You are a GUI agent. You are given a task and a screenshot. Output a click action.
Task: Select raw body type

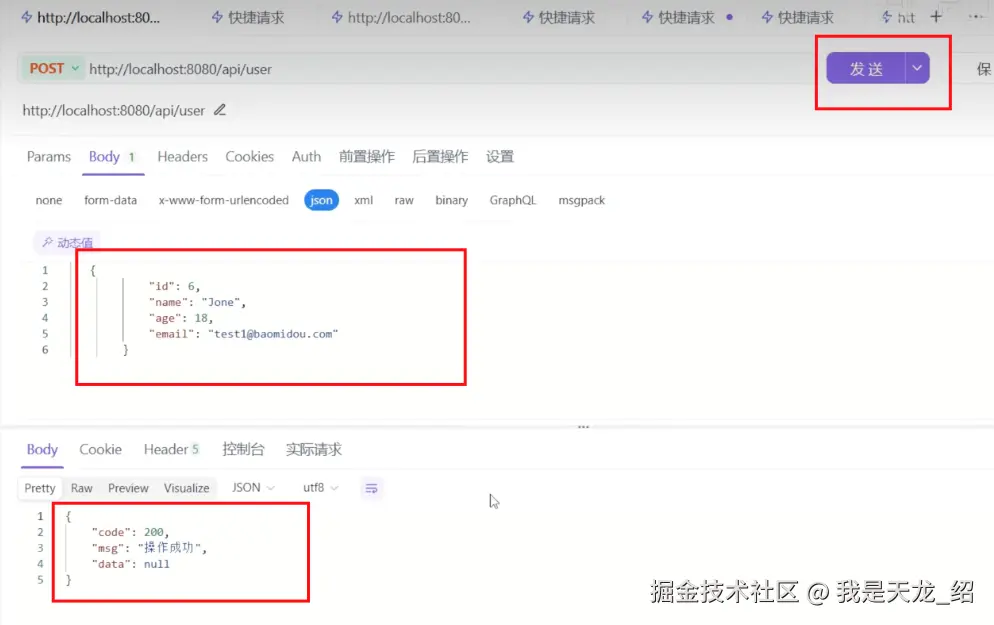click(404, 200)
